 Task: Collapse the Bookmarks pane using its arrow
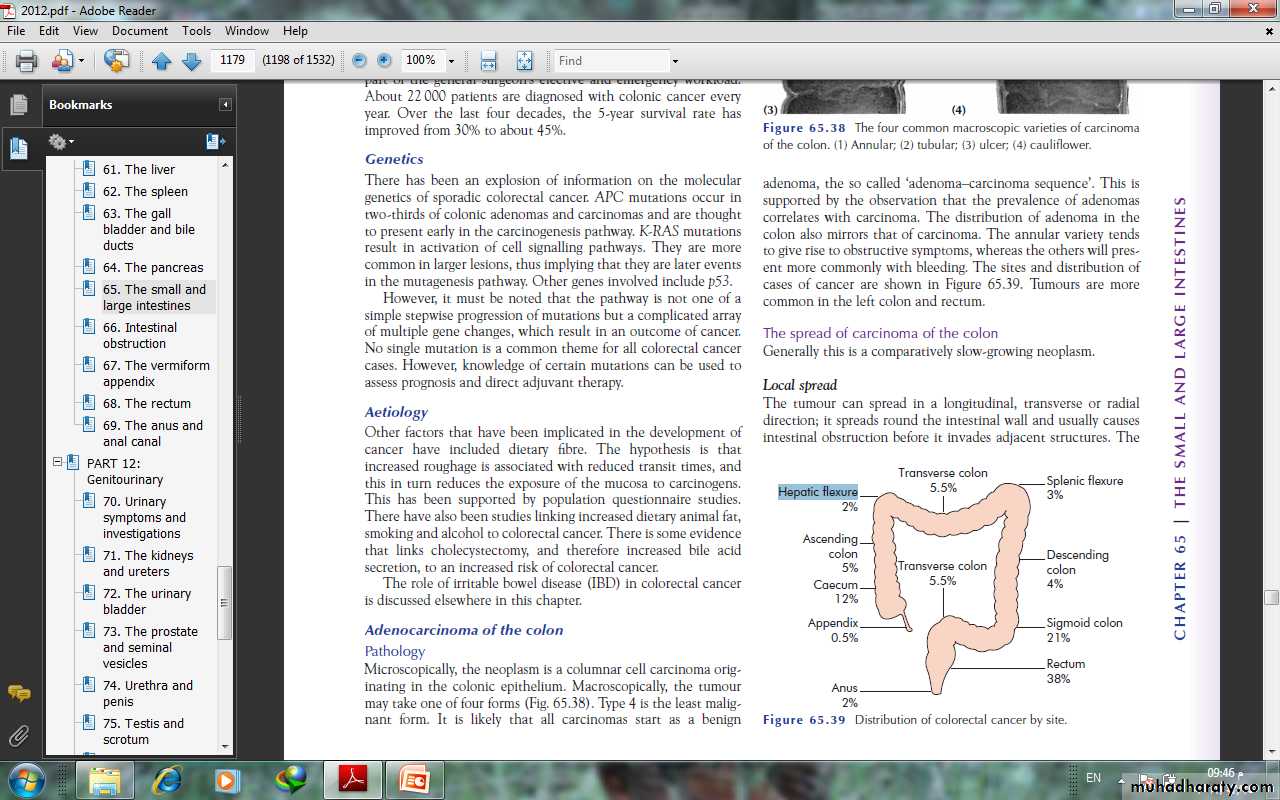pyautogui.click(x=226, y=105)
